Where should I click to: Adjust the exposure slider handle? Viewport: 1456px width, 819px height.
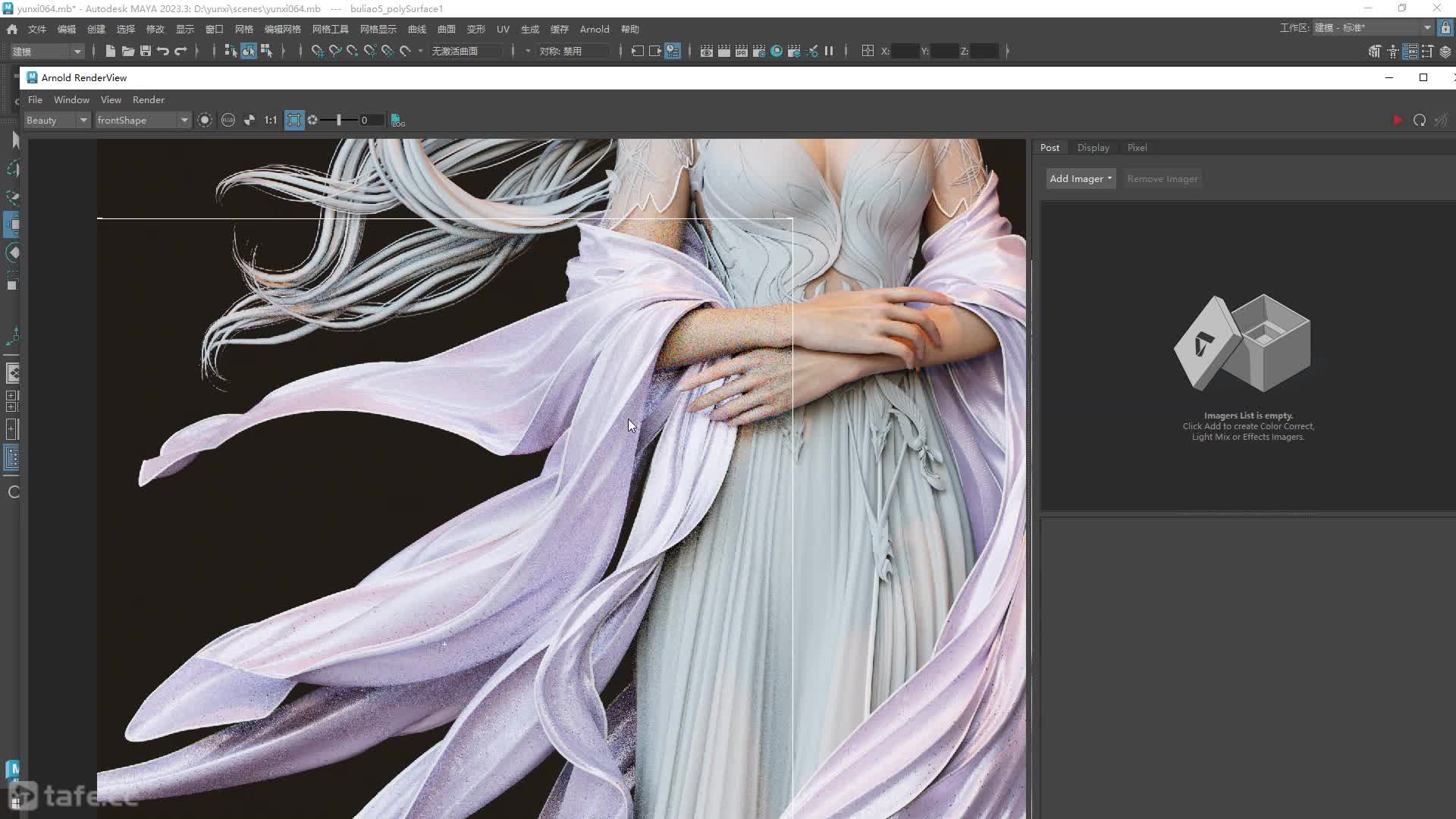tap(339, 120)
